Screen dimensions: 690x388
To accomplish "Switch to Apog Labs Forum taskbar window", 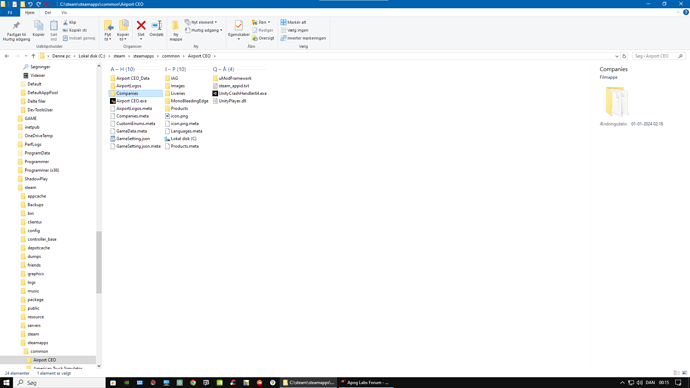I will [365, 383].
